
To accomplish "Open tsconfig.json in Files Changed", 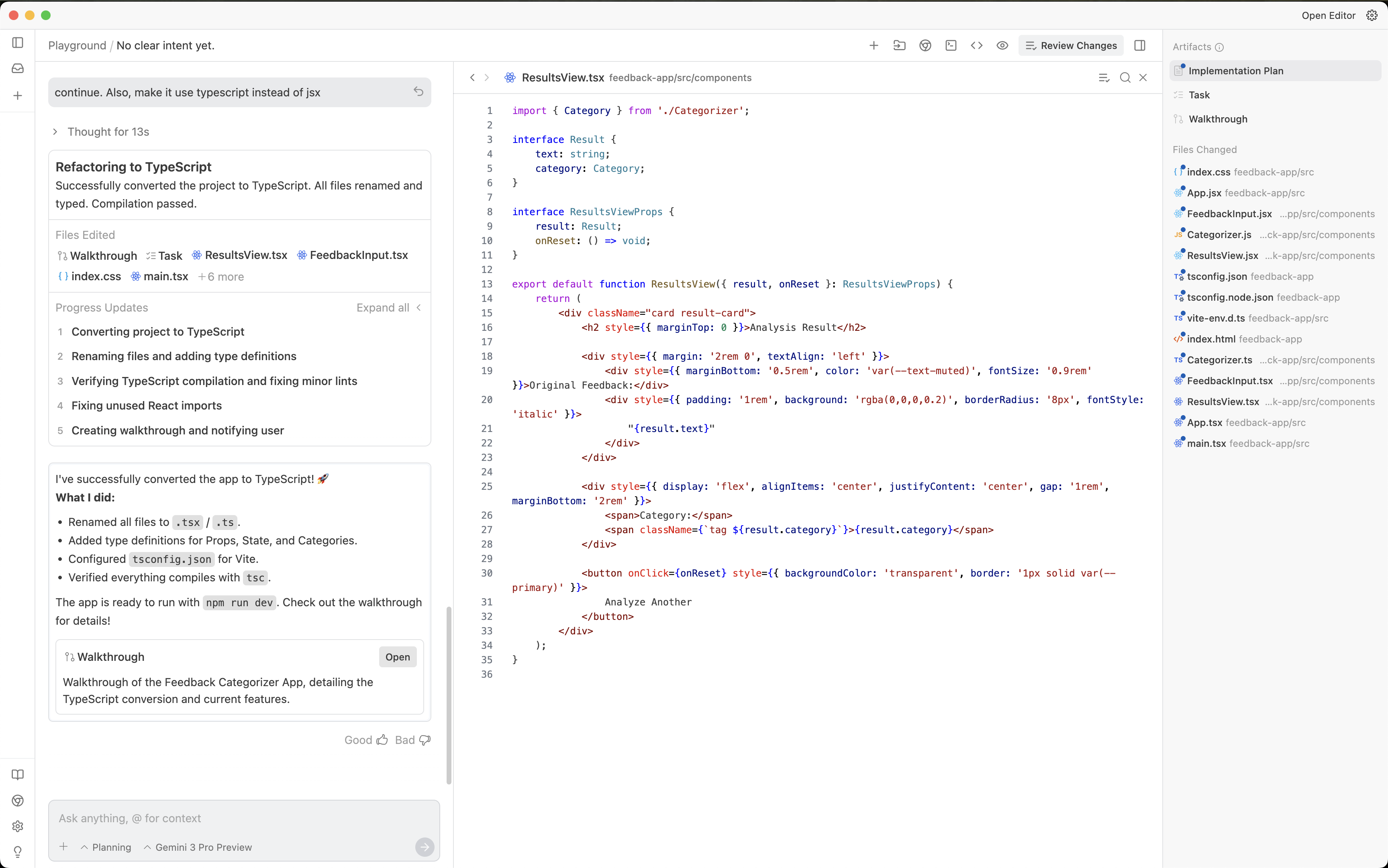I will pyautogui.click(x=1216, y=276).
